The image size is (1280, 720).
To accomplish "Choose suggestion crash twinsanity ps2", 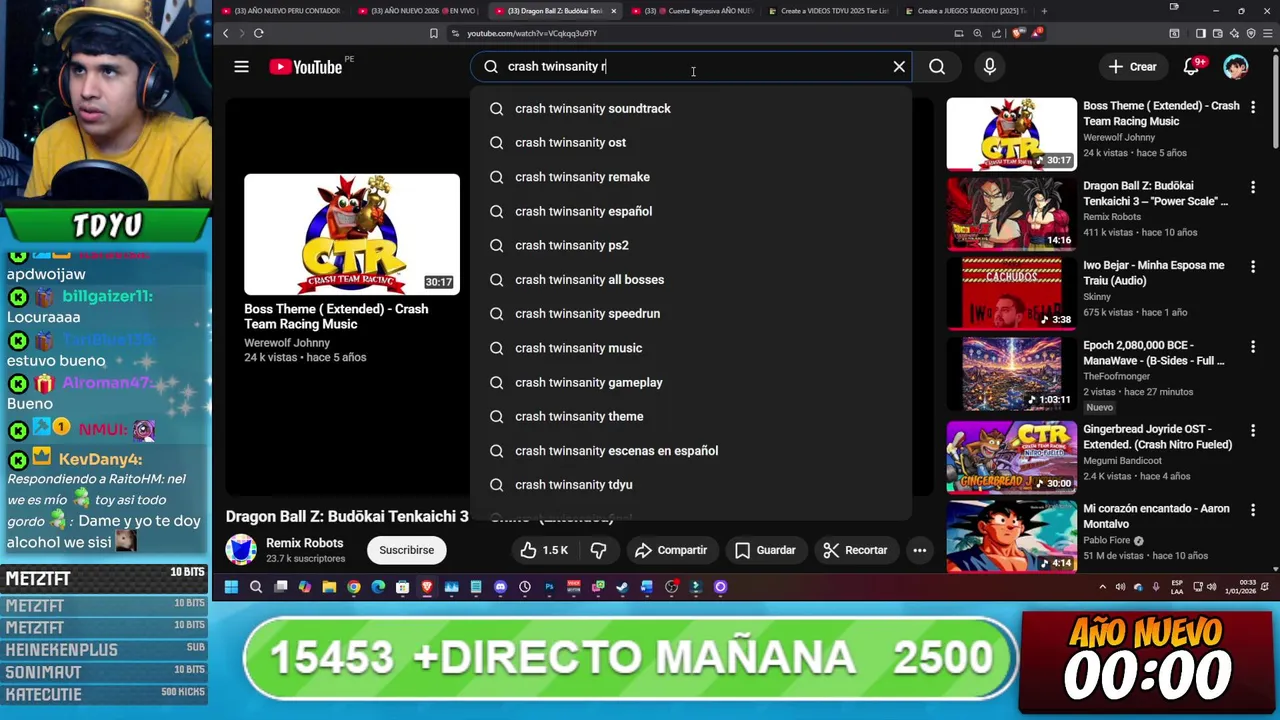I will [691, 245].
